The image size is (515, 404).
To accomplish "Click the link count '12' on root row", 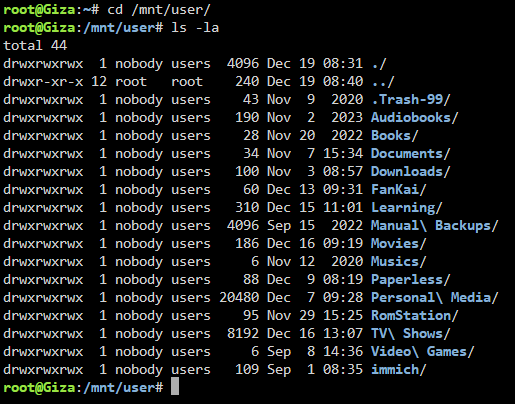I will pyautogui.click(x=99, y=82).
